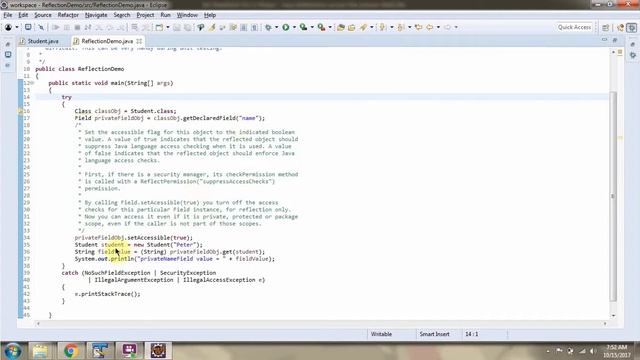Open the Source menu
Viewport: 640px width, 360px height.
point(42,15)
